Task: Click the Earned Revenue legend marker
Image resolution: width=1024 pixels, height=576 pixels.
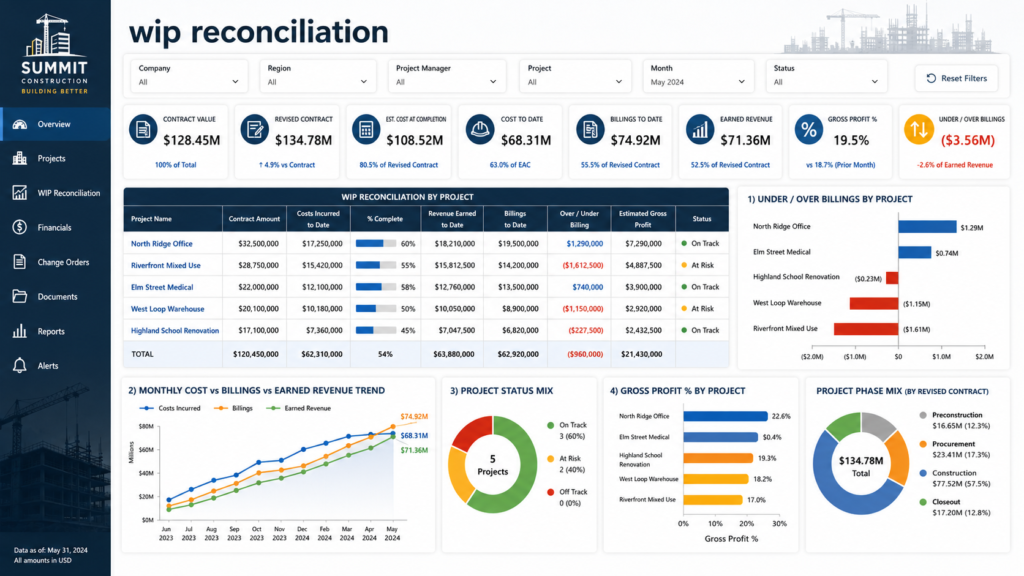Action: coord(273,408)
